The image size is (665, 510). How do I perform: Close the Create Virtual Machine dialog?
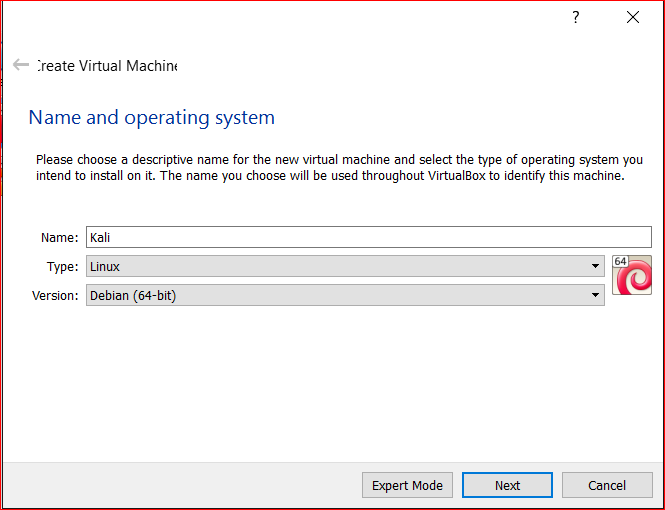tap(633, 17)
